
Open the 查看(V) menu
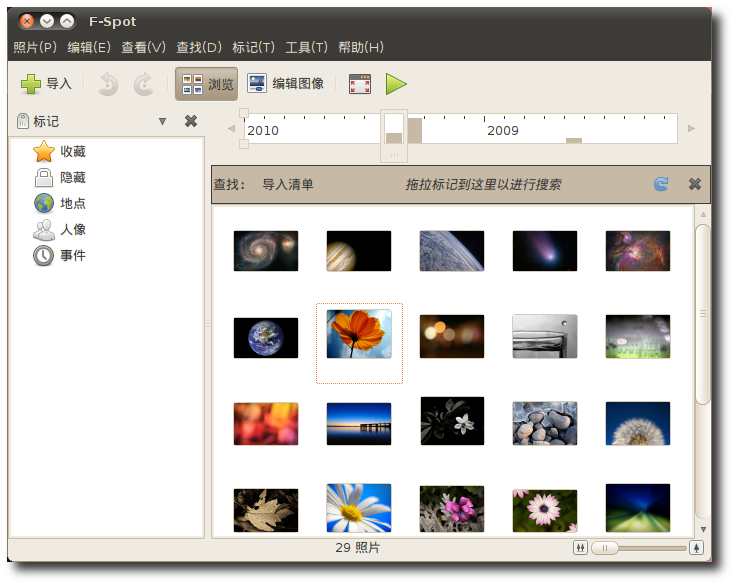(x=143, y=47)
